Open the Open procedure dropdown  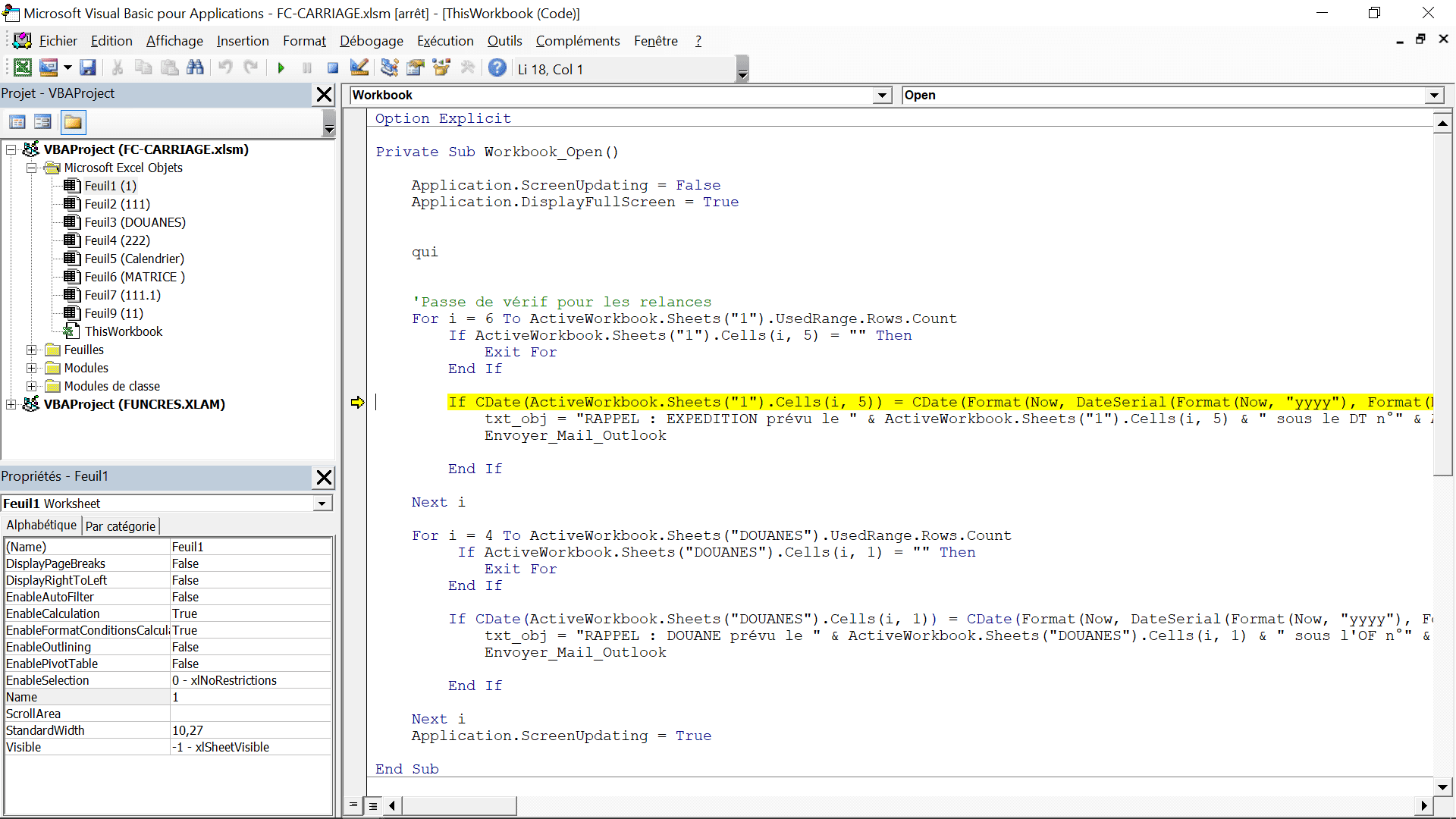(x=1434, y=96)
